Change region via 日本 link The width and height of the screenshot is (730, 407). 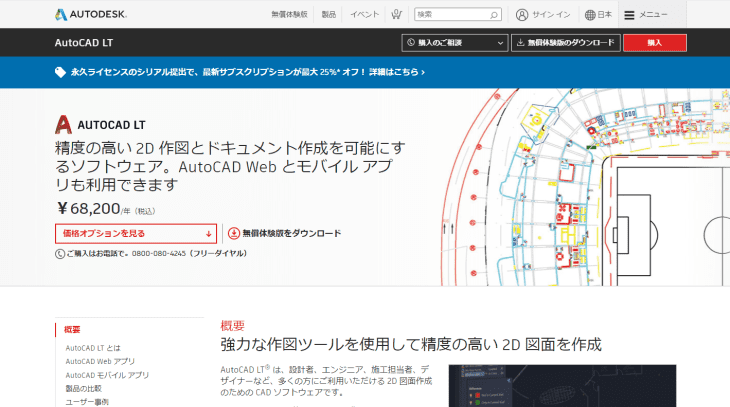pos(605,14)
